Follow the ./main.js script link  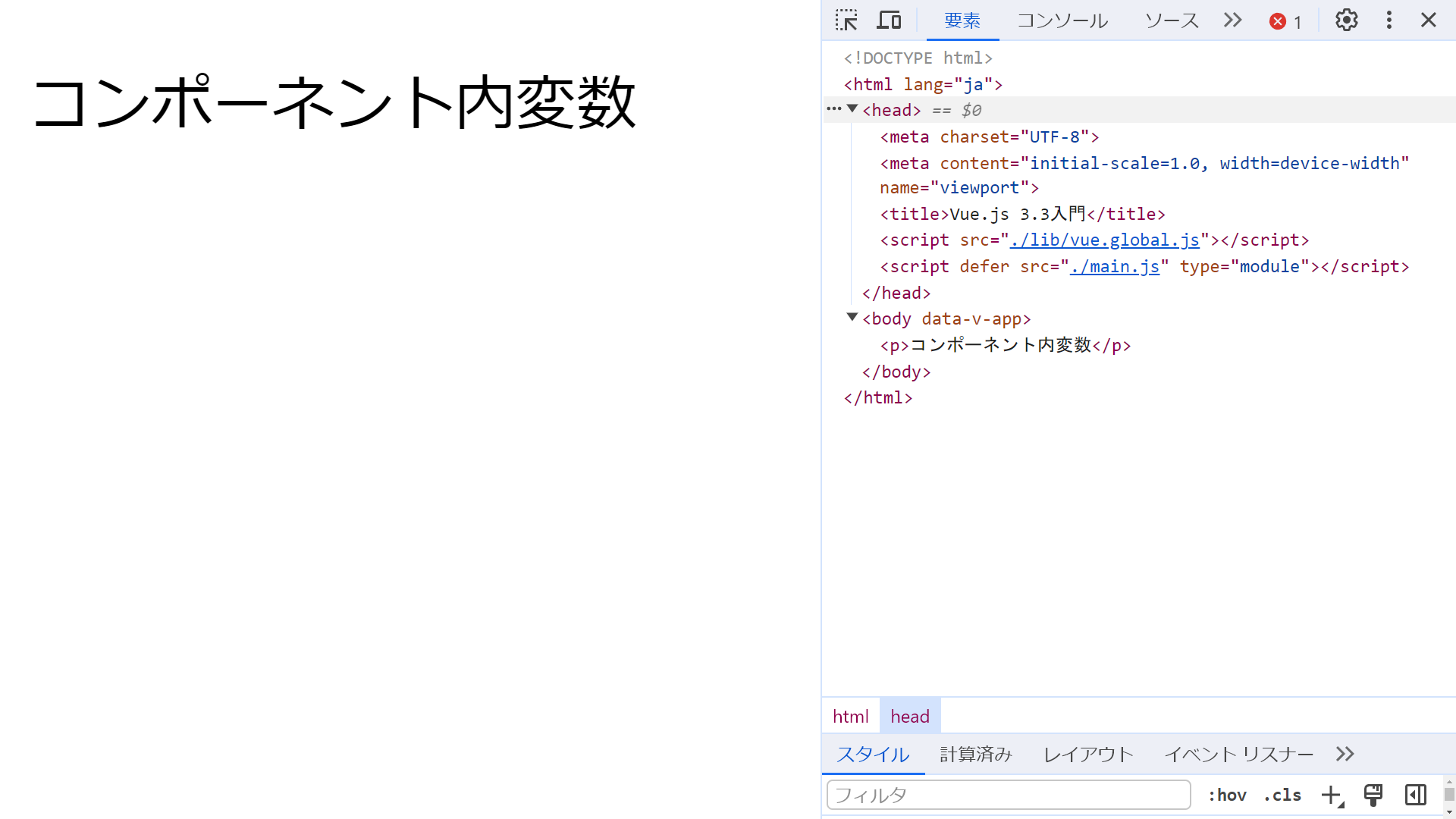point(1115,267)
